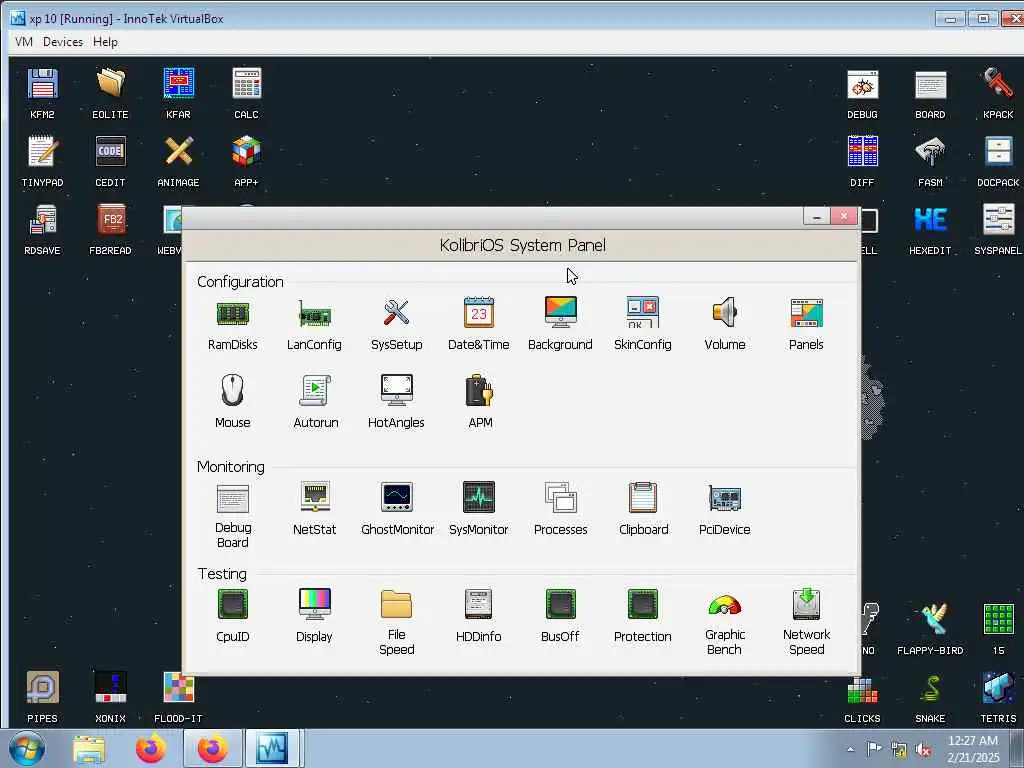
Task: Launch the FLOOD-IT game
Action: coord(178,697)
